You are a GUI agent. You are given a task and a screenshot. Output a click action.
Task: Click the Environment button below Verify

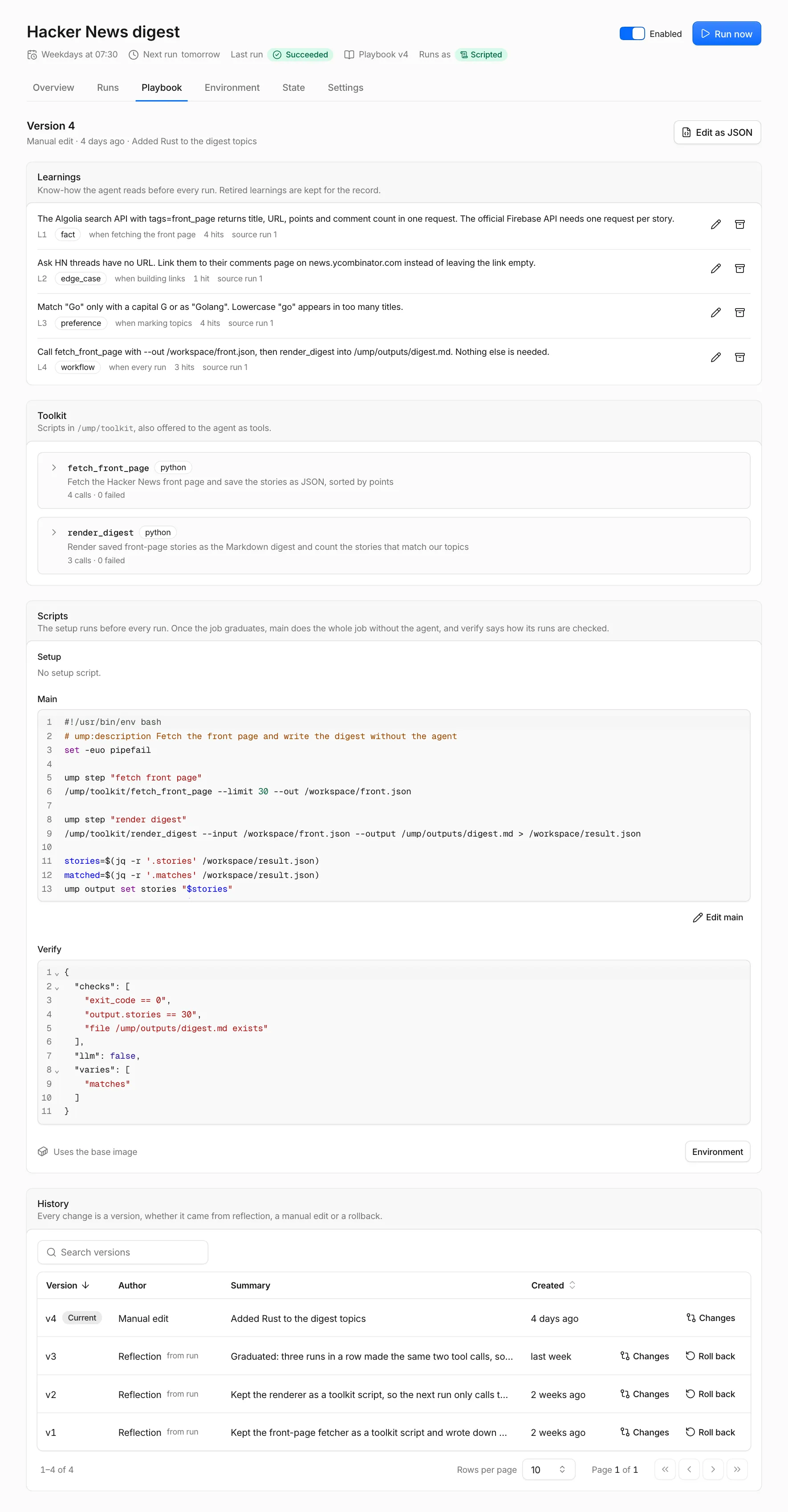pyautogui.click(x=717, y=1152)
